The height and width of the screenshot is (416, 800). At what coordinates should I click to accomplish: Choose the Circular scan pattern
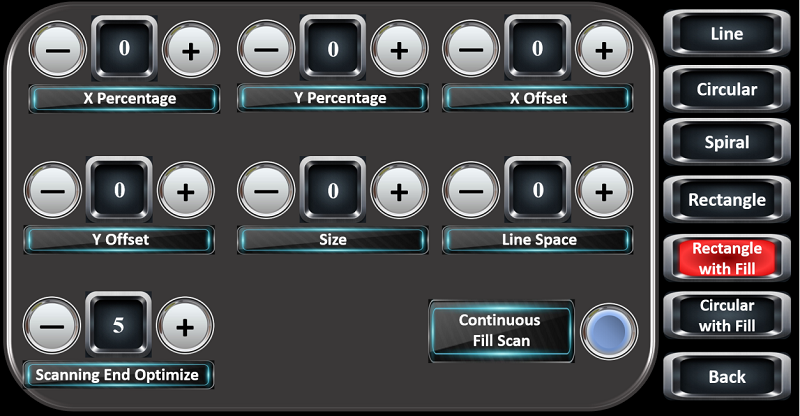[x=727, y=89]
